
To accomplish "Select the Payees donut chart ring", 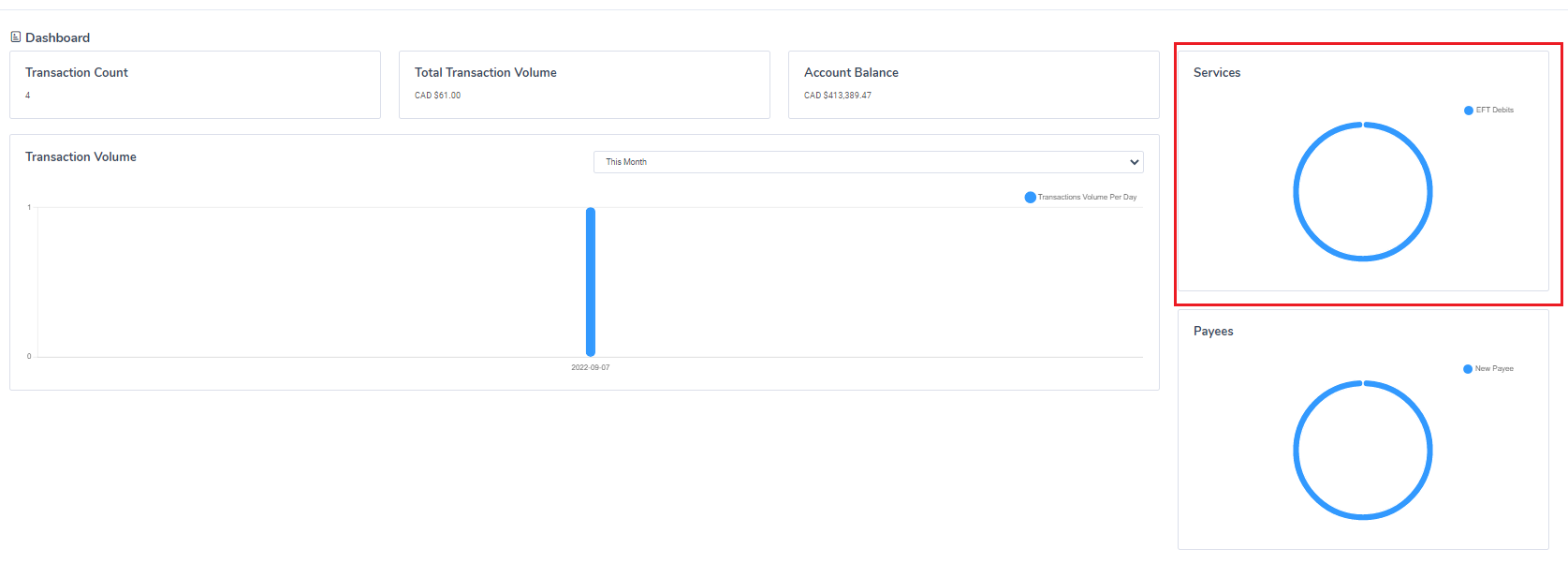I will click(x=1295, y=451).
